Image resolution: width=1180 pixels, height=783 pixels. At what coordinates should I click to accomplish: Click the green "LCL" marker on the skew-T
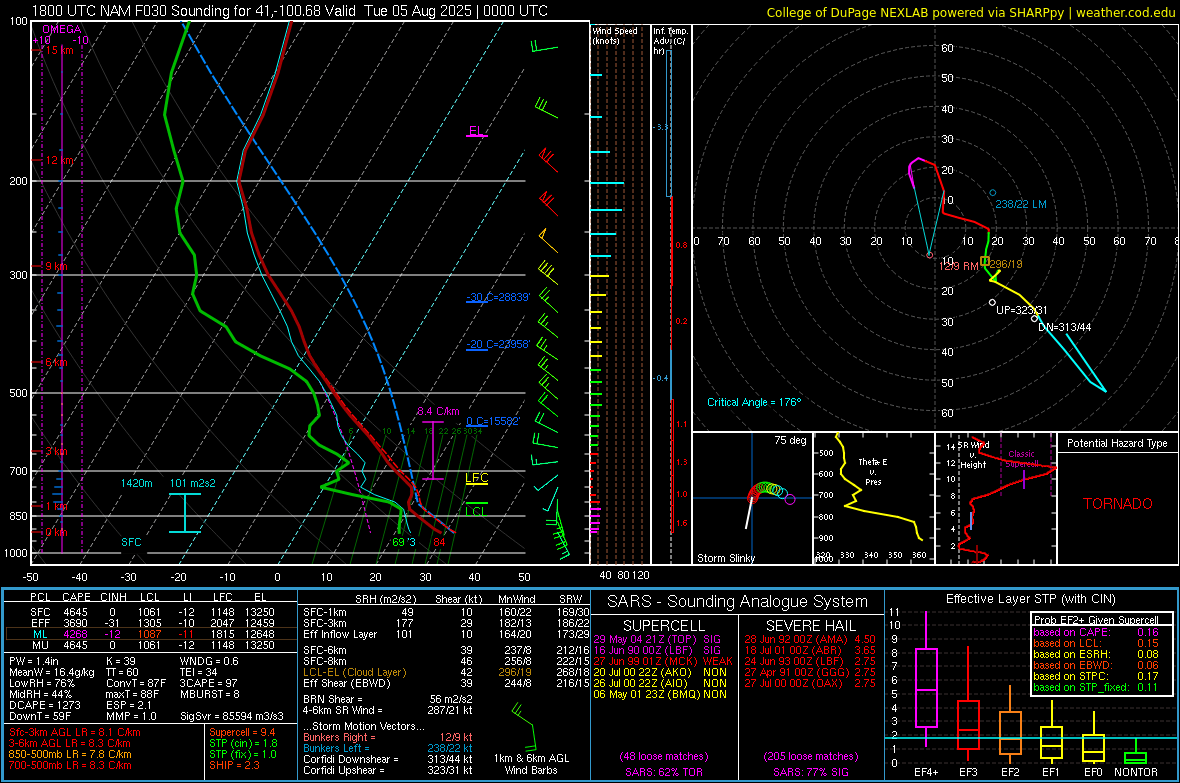click(x=476, y=511)
